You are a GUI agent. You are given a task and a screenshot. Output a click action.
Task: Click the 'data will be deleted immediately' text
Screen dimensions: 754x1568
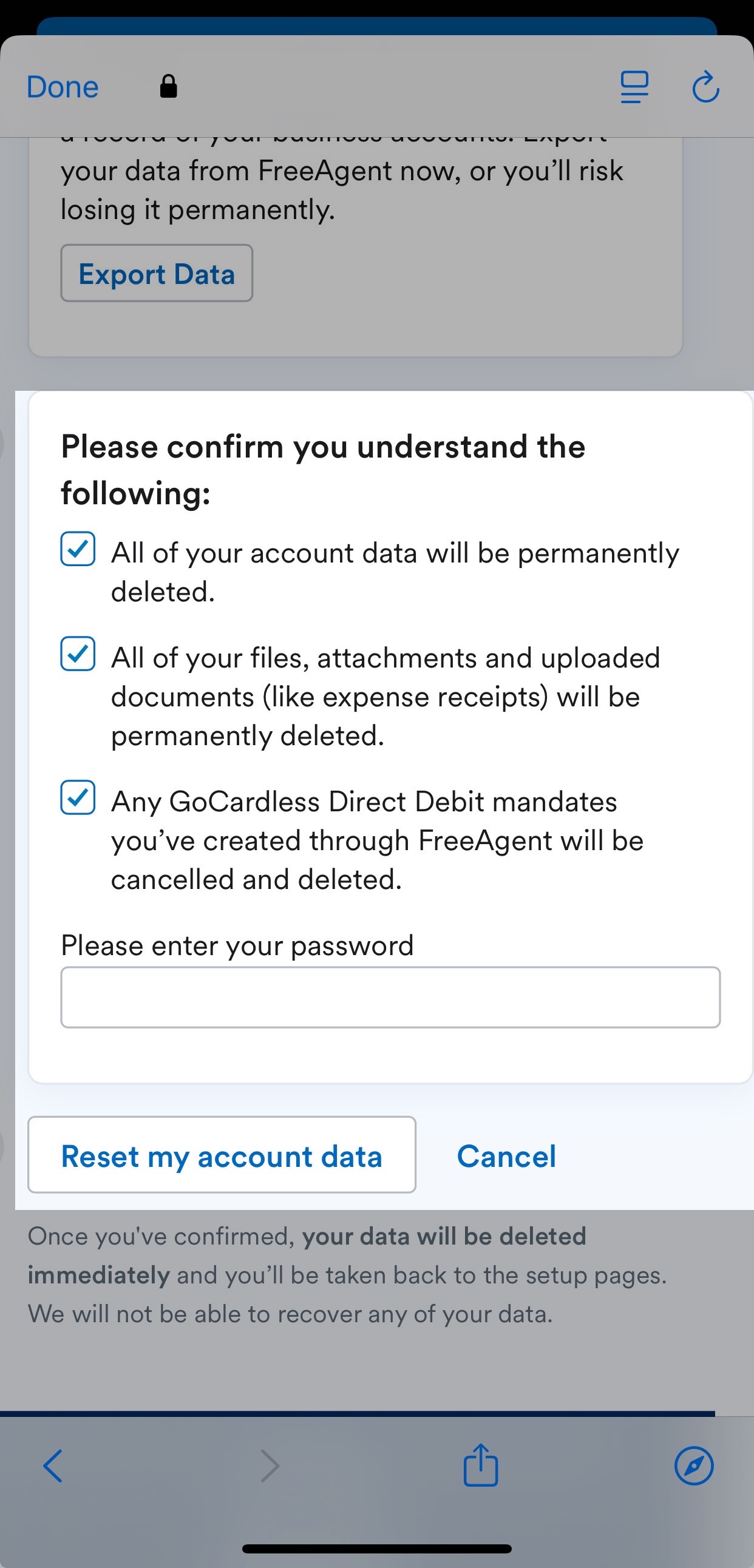tap(308, 1255)
